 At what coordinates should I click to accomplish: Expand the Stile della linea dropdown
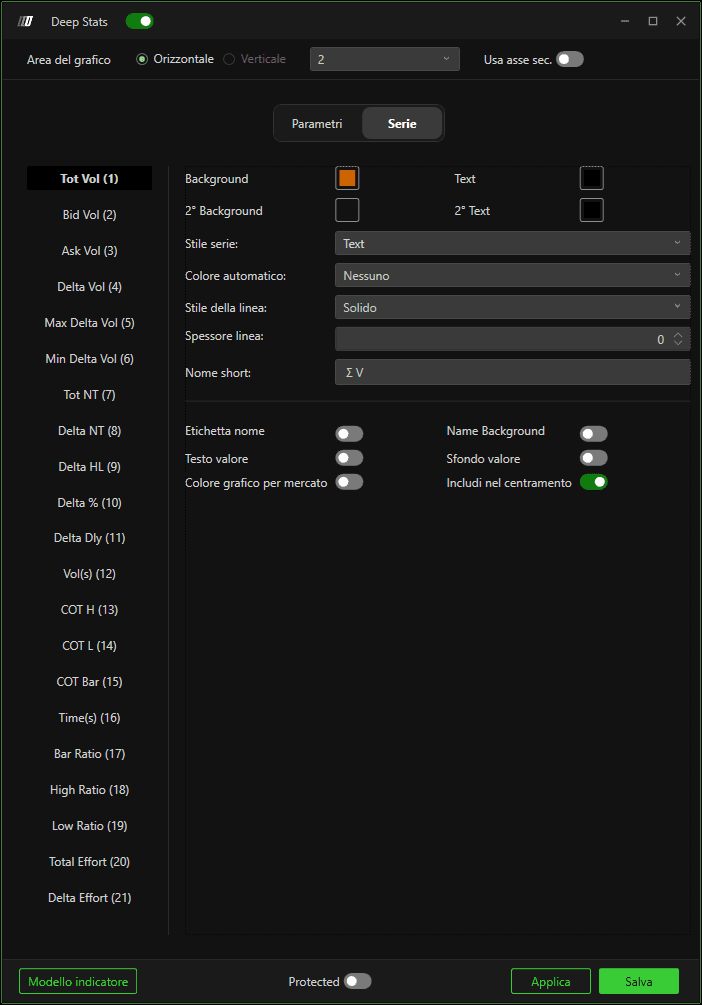coord(512,308)
